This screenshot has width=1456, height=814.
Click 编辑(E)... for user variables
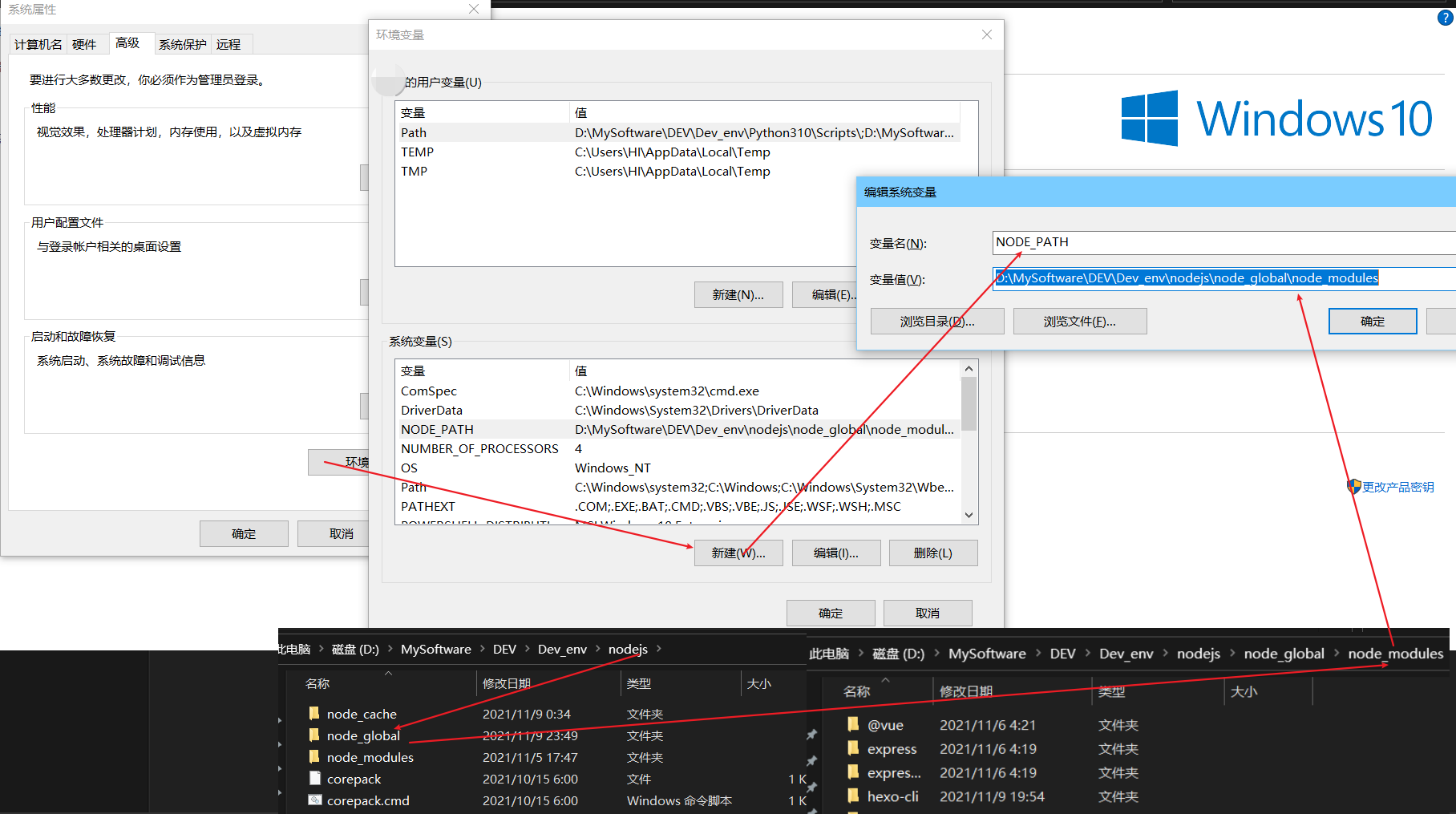tap(826, 294)
